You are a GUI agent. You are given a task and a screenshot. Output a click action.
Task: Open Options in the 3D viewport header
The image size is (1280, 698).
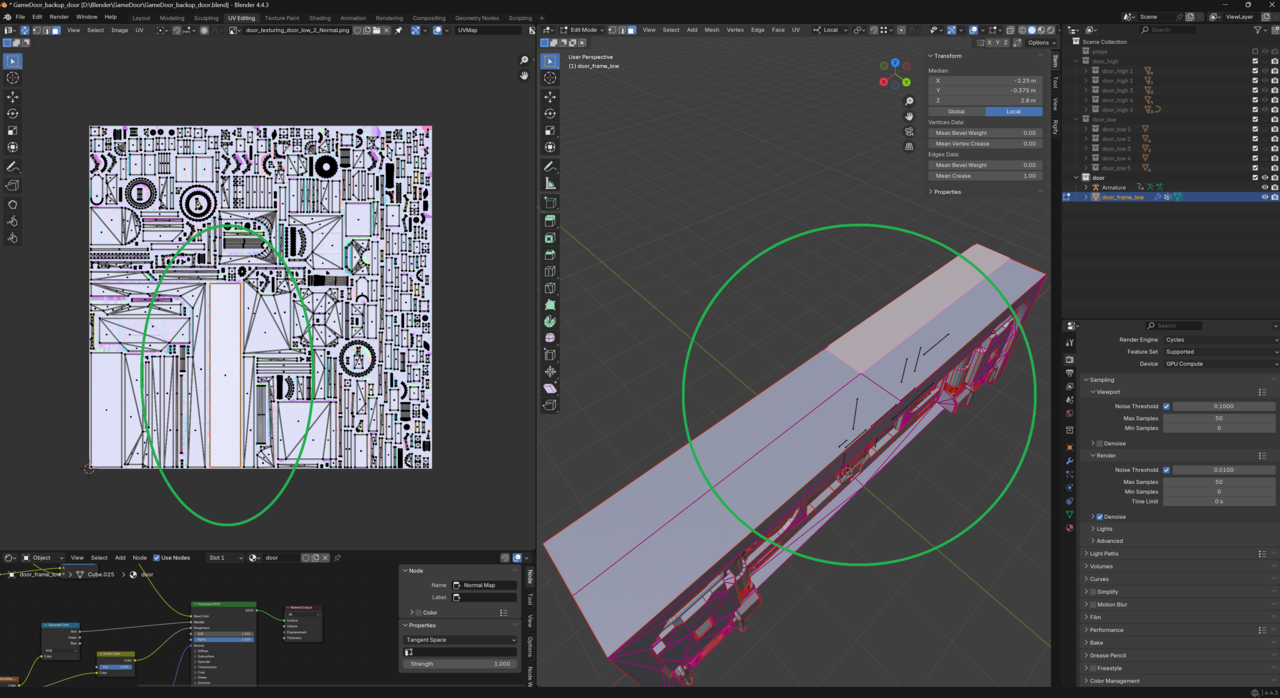coord(1039,42)
